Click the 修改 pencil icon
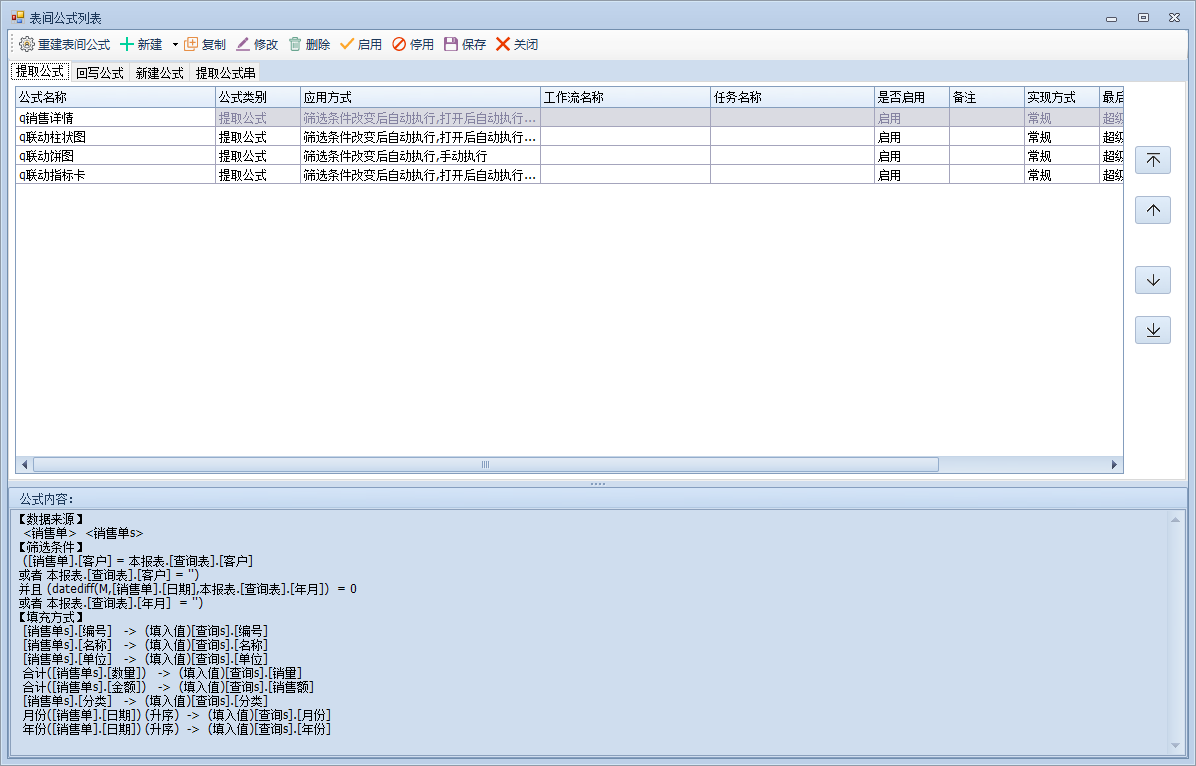The height and width of the screenshot is (766, 1196). (243, 44)
